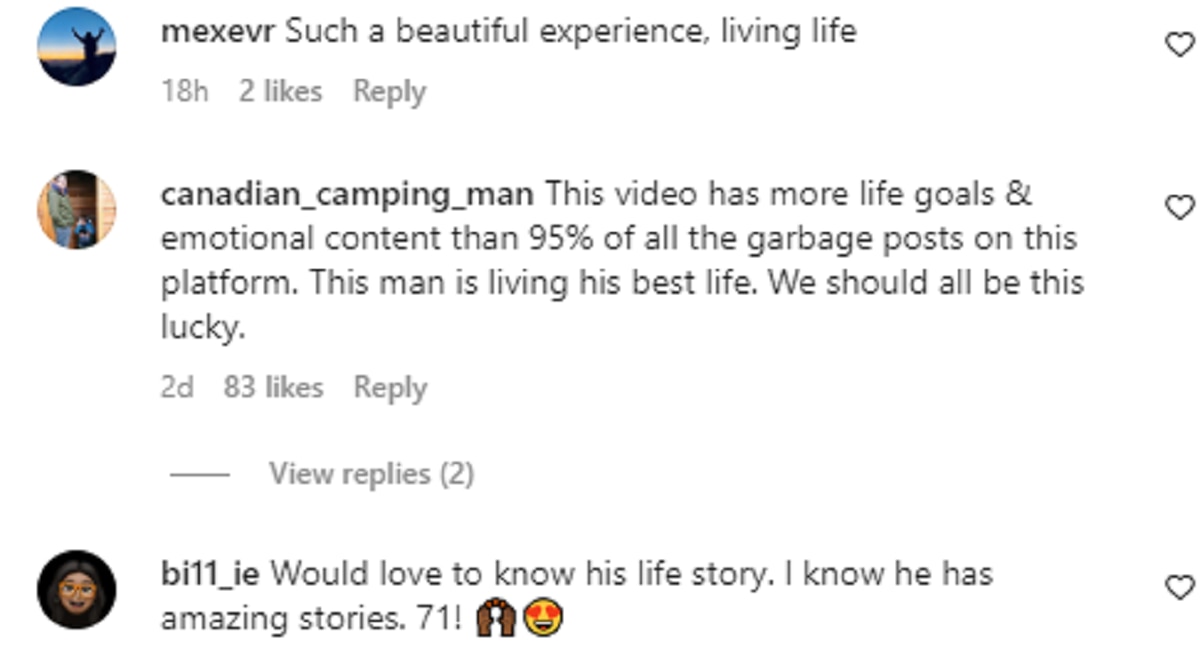This screenshot has height=659, width=1200.
Task: Like canadian_camping_man's comment with the heart
Action: tap(1180, 207)
